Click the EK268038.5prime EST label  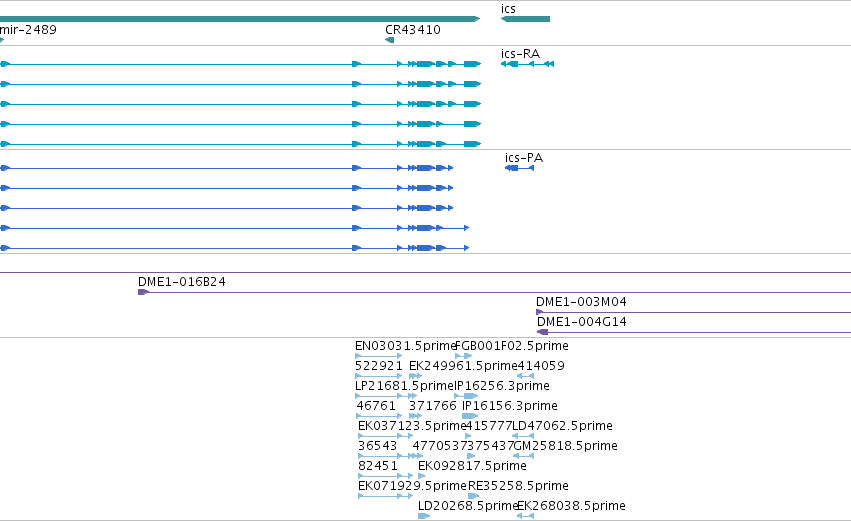[571, 506]
